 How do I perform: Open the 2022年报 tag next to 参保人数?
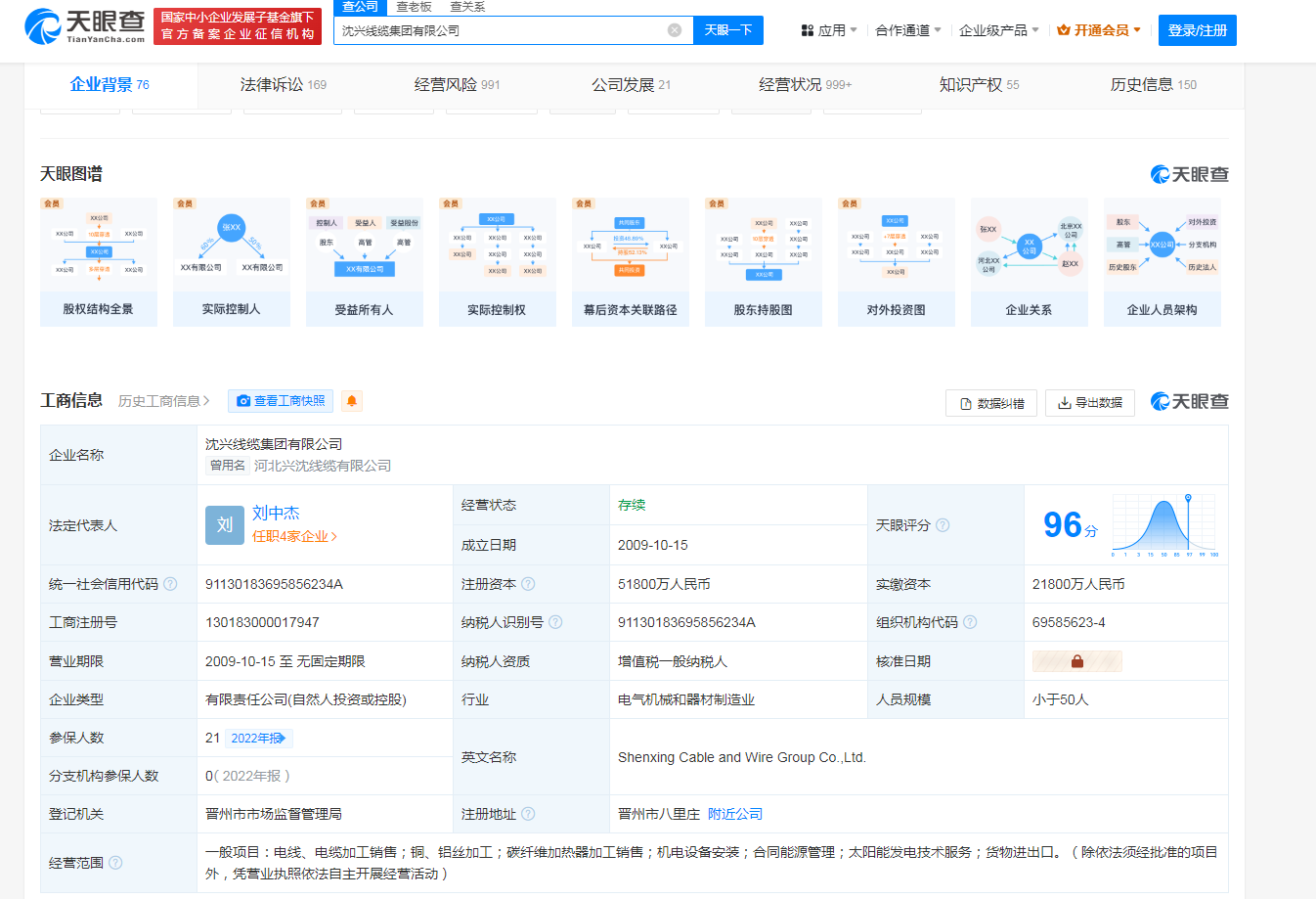[x=259, y=739]
